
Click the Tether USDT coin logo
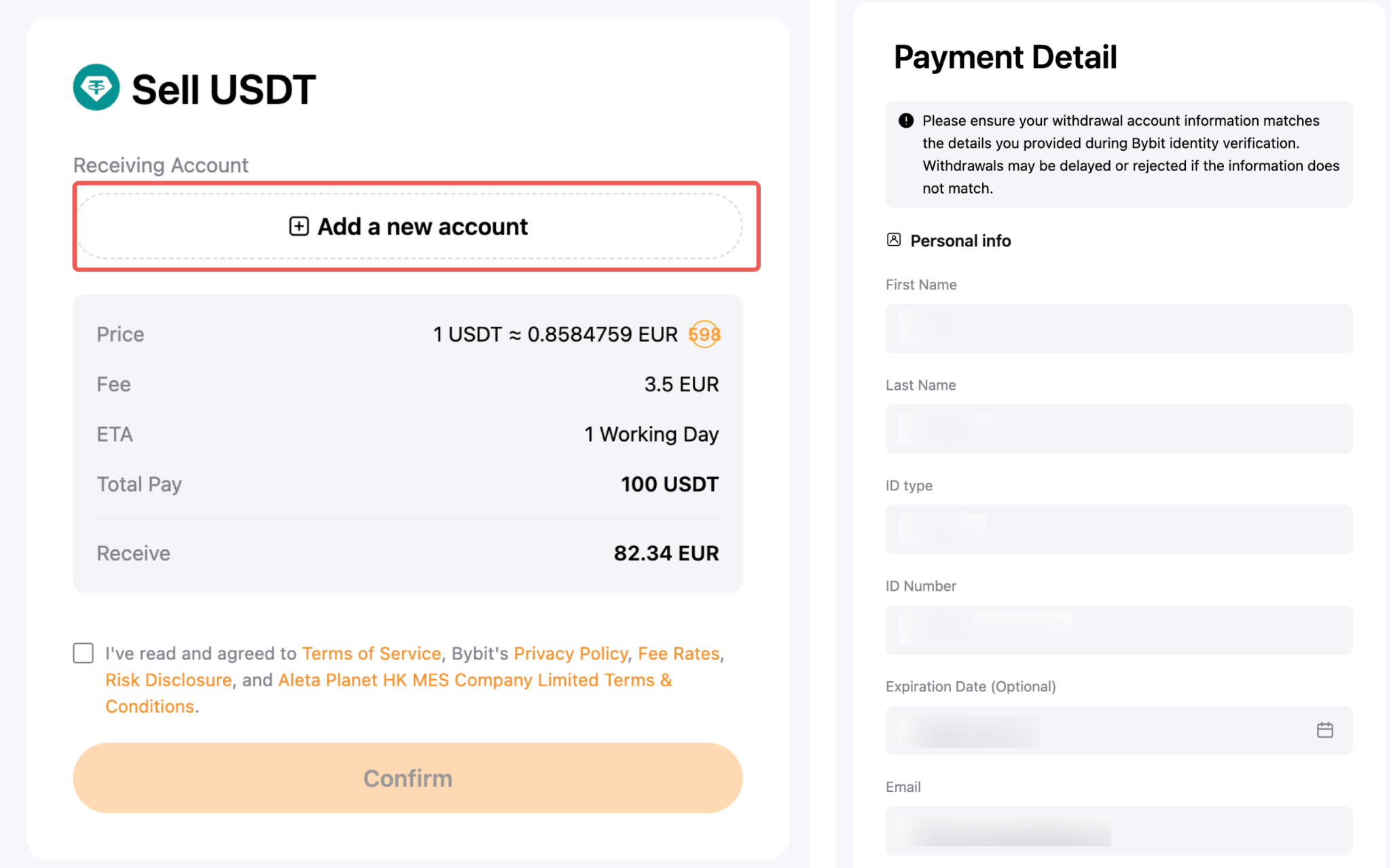[x=96, y=88]
